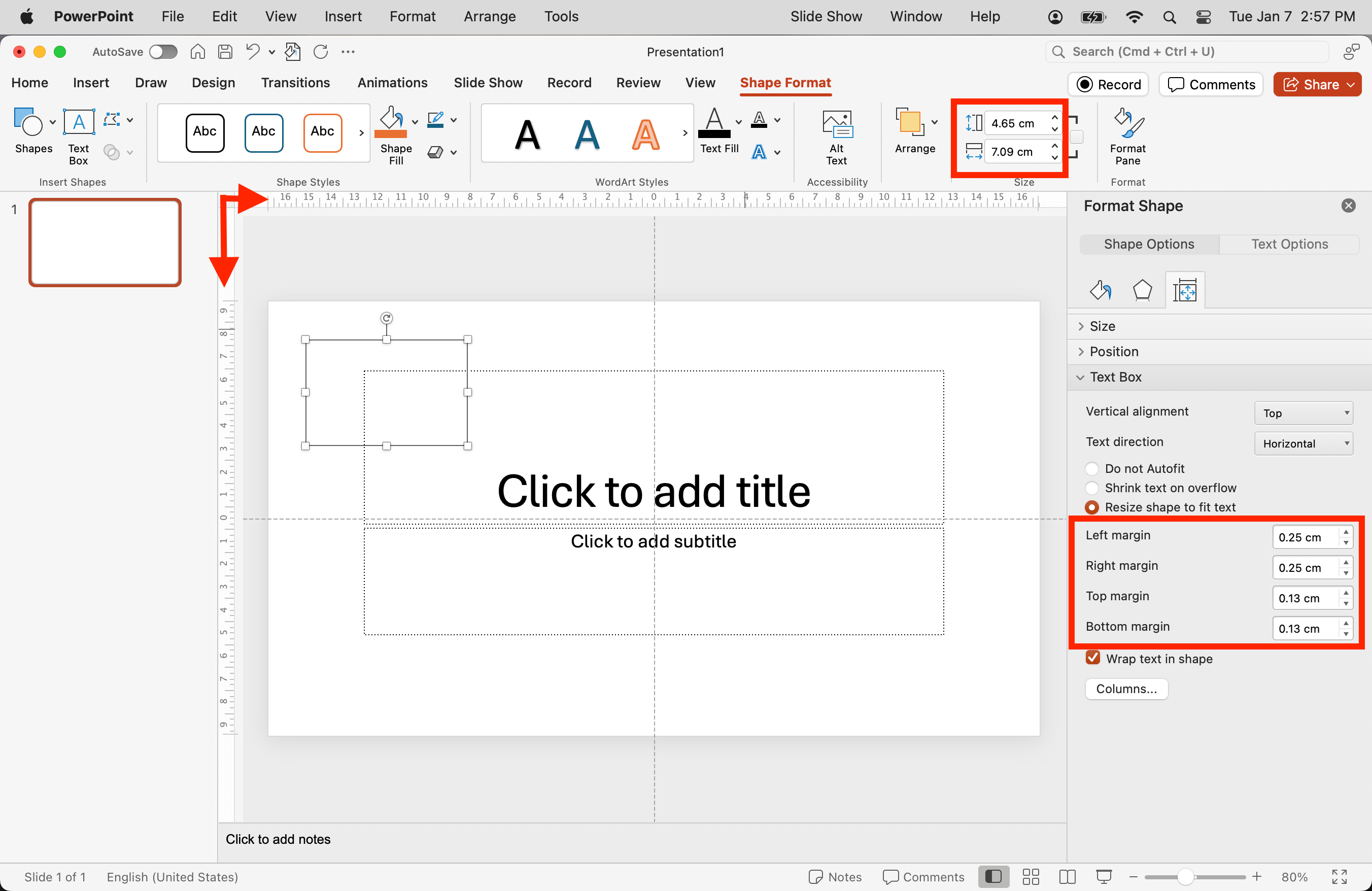Collapse the Text Box section
This screenshot has height=891, width=1372.
[1219, 377]
